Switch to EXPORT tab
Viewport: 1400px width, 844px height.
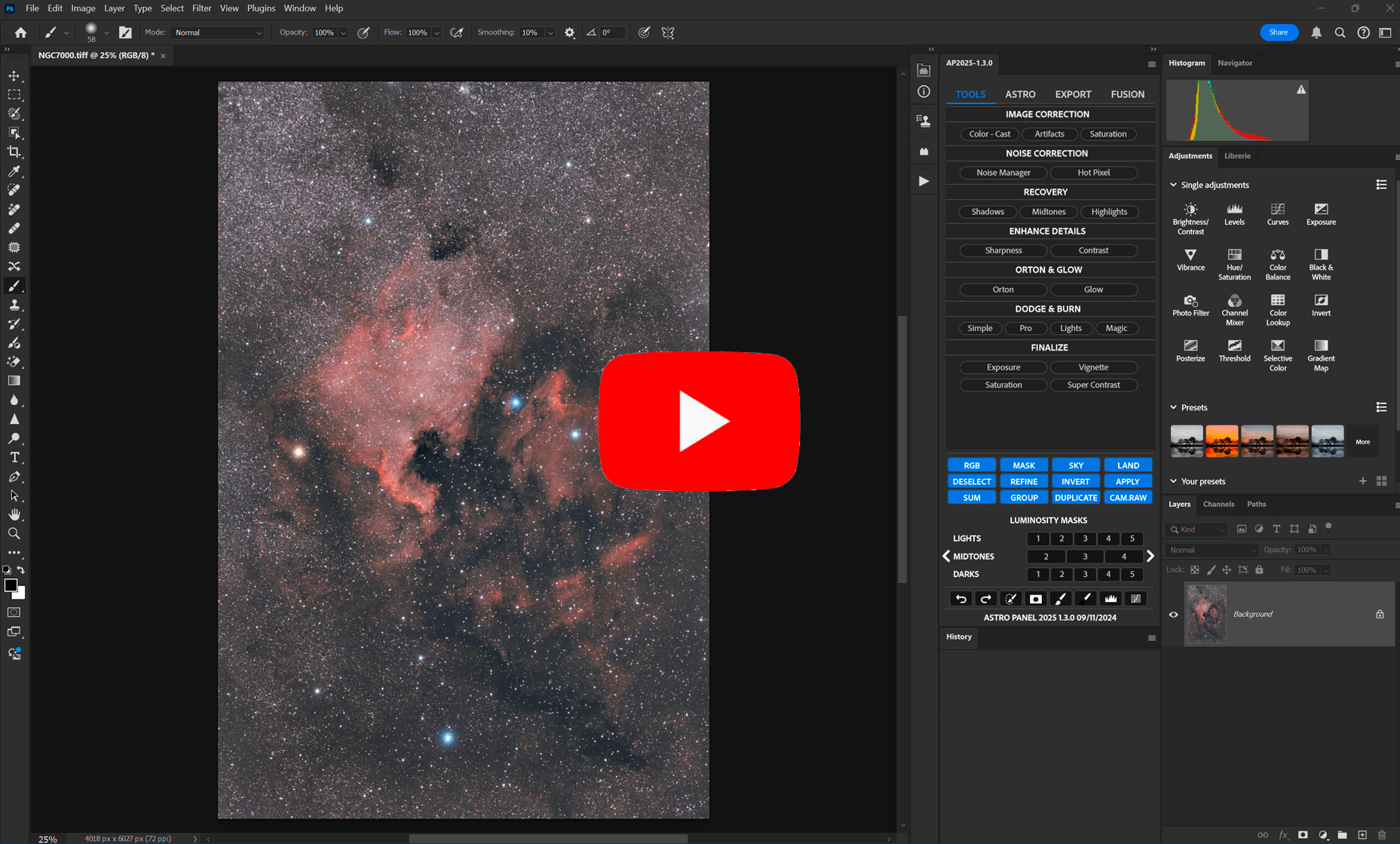(x=1073, y=94)
